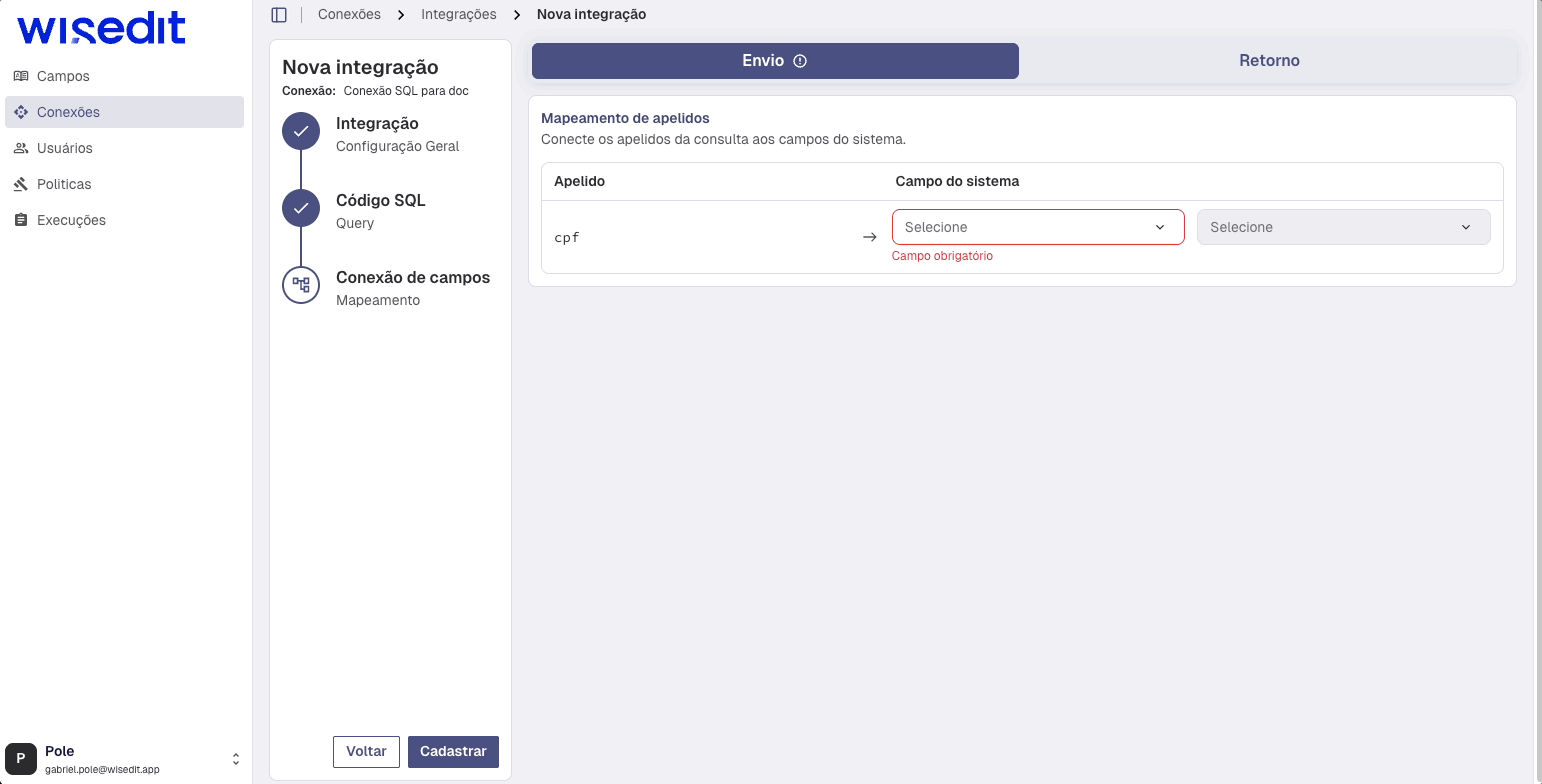Expand the Pole account switcher

[x=236, y=759]
